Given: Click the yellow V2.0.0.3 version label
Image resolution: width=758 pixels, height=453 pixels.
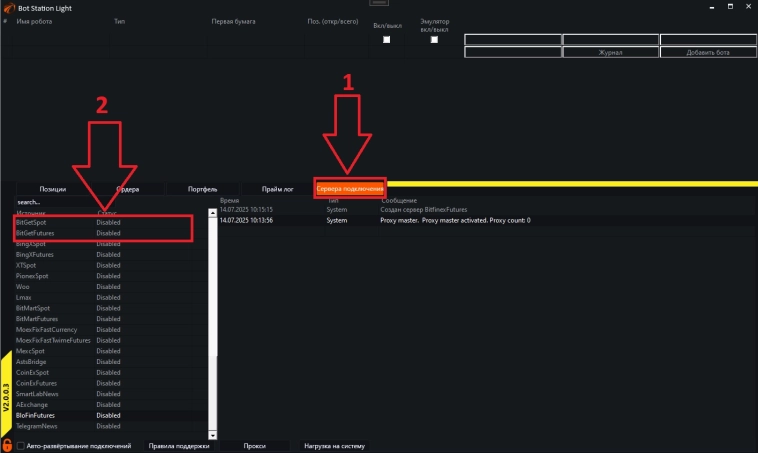Looking at the screenshot, I should [6, 396].
